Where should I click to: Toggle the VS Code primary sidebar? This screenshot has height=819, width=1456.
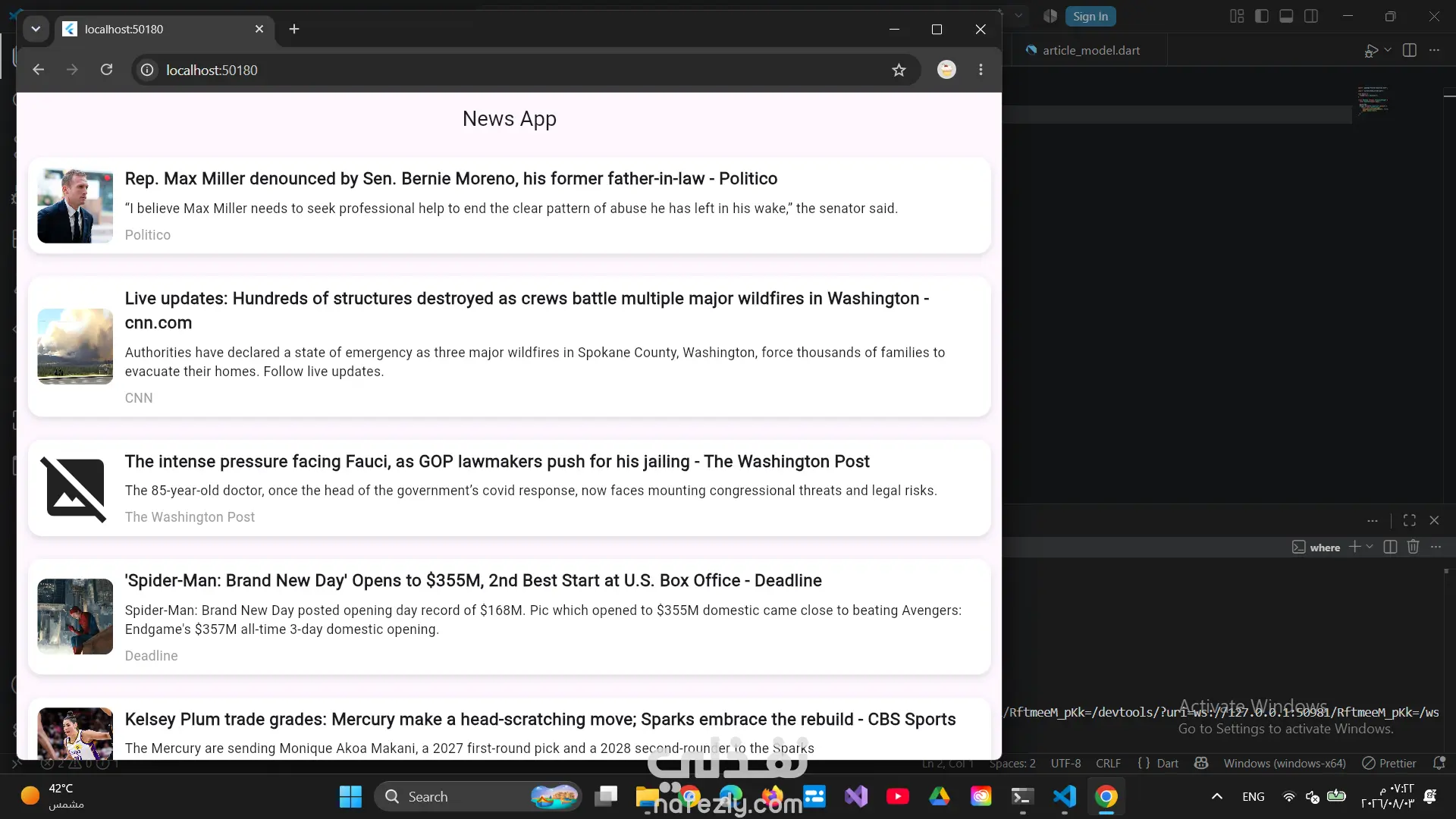(x=1262, y=16)
